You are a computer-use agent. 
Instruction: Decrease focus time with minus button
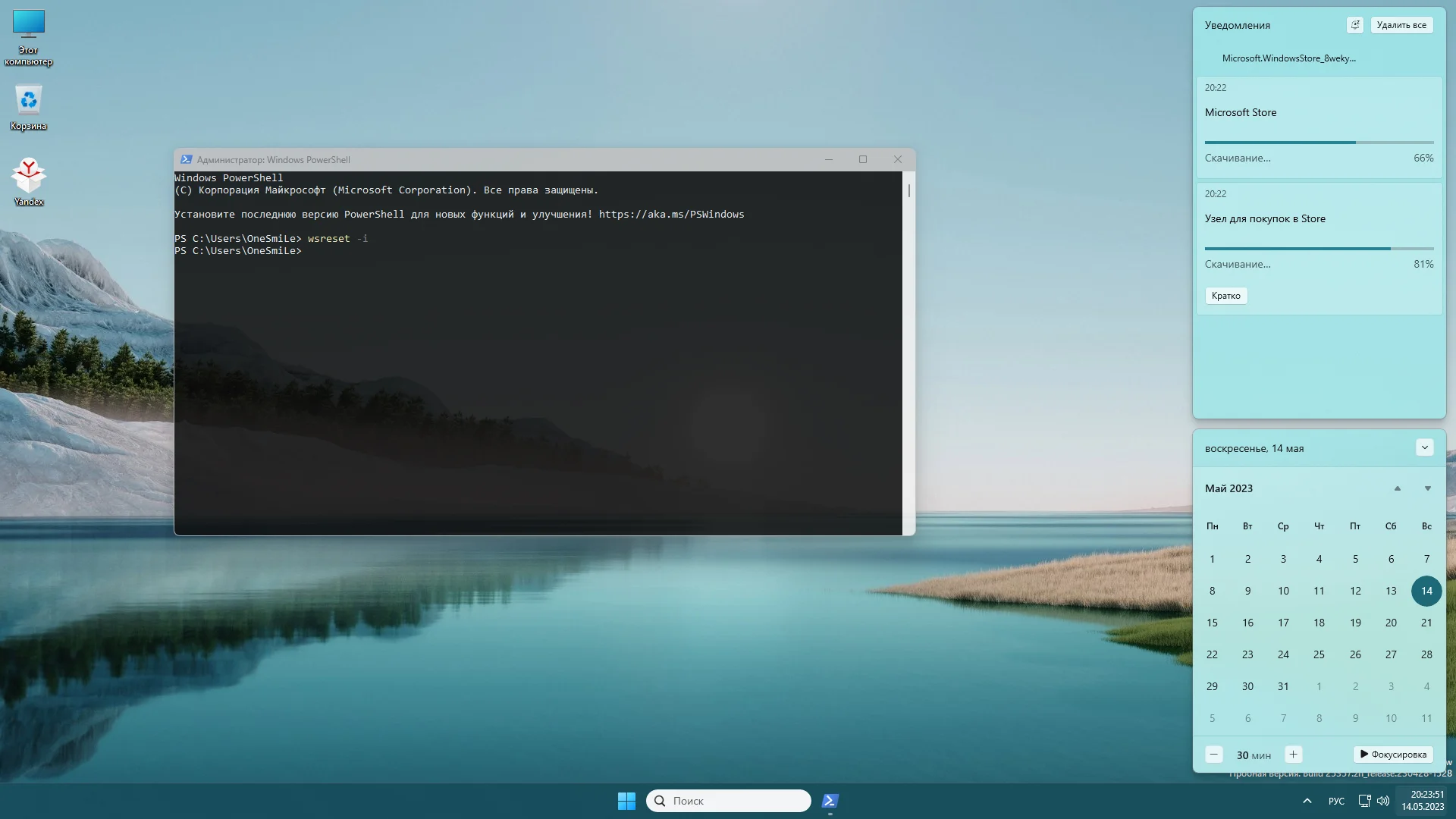point(1213,755)
